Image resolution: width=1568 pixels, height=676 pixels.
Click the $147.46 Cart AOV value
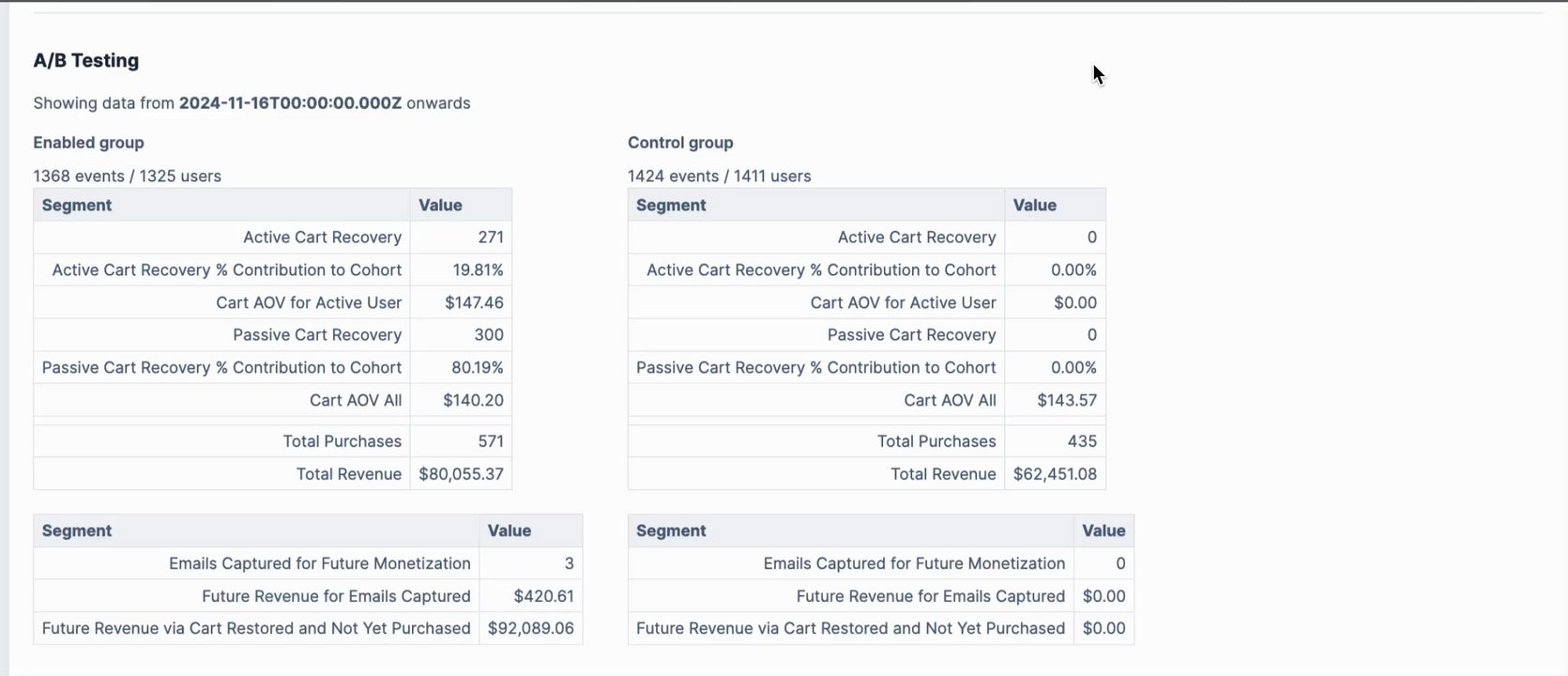474,302
